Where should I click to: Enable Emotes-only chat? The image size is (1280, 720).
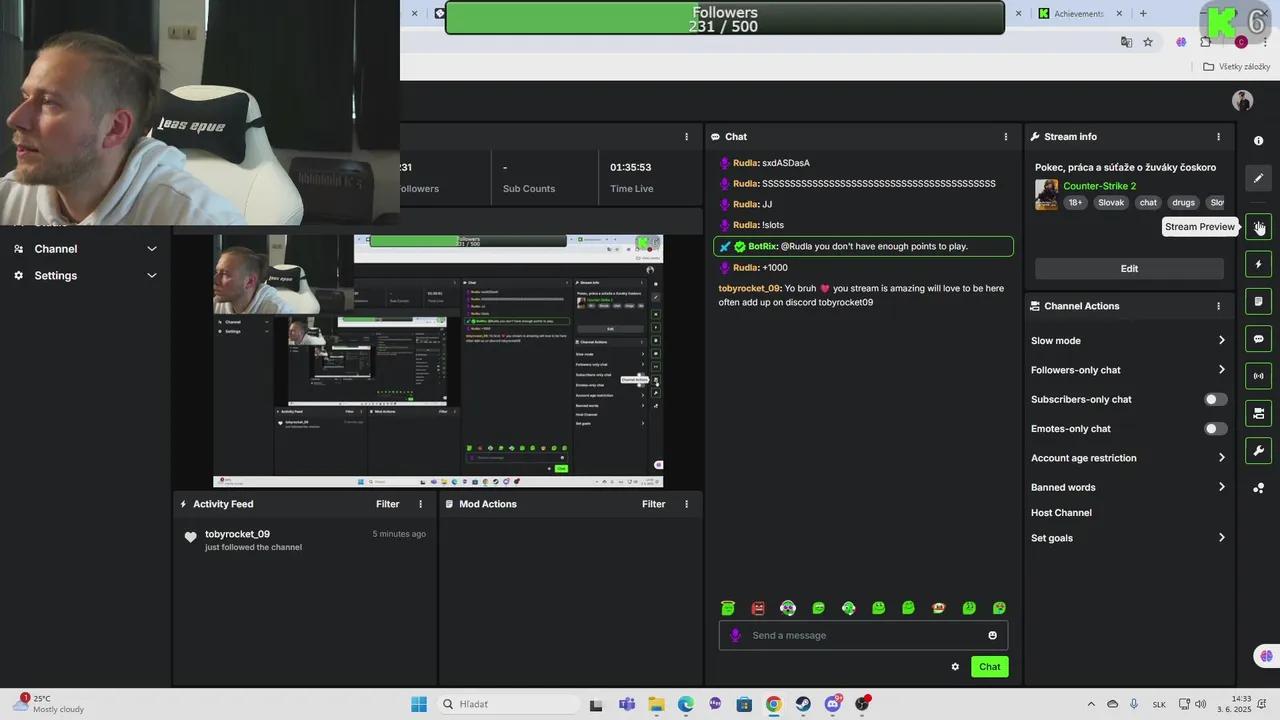click(1215, 428)
